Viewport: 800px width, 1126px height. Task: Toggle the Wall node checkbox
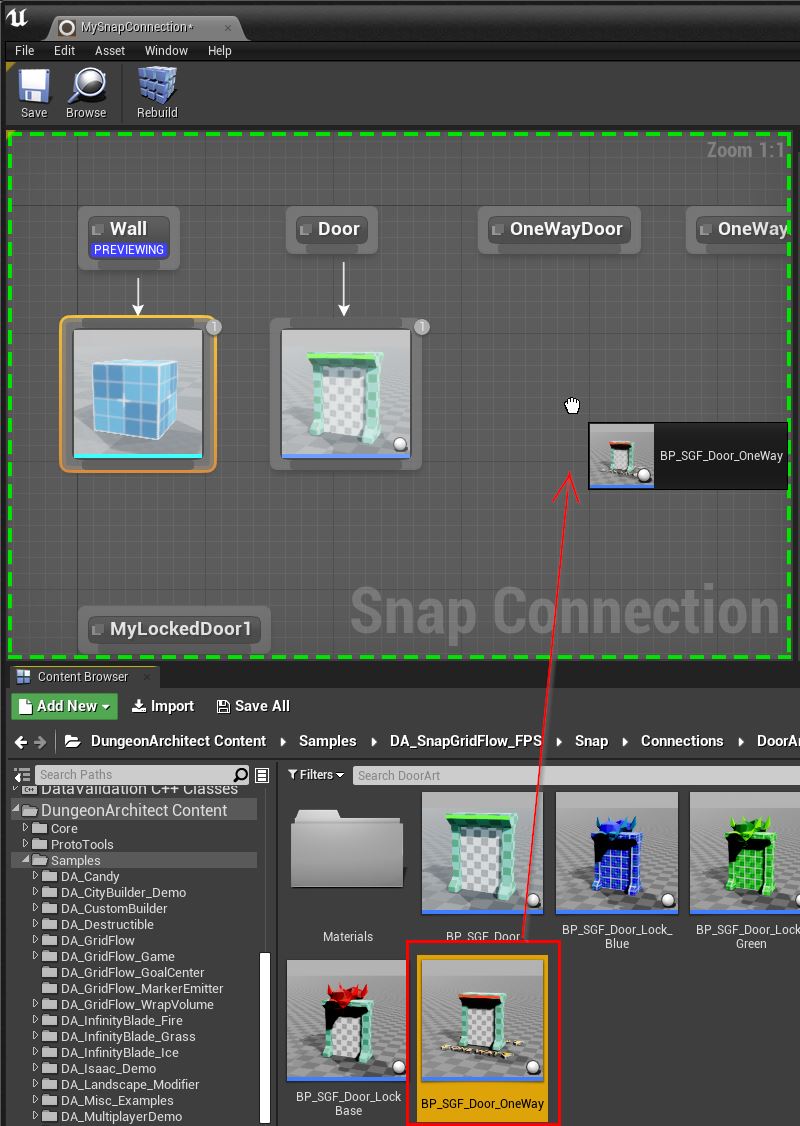(x=98, y=230)
